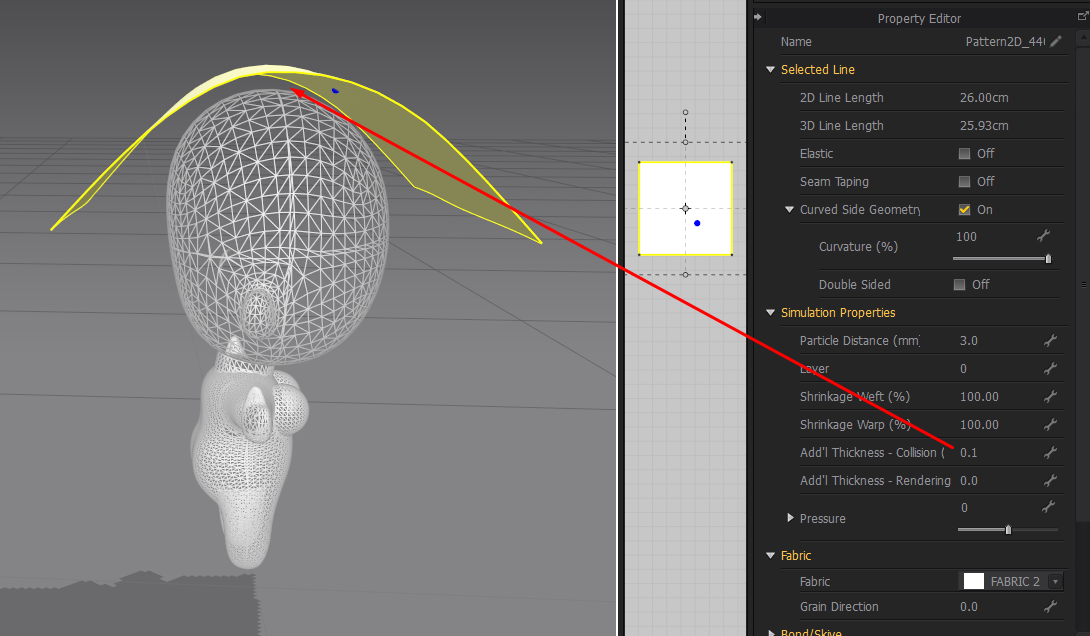1090x636 pixels.
Task: Click the white FABRIC 2 color swatch
Action: pos(973,581)
